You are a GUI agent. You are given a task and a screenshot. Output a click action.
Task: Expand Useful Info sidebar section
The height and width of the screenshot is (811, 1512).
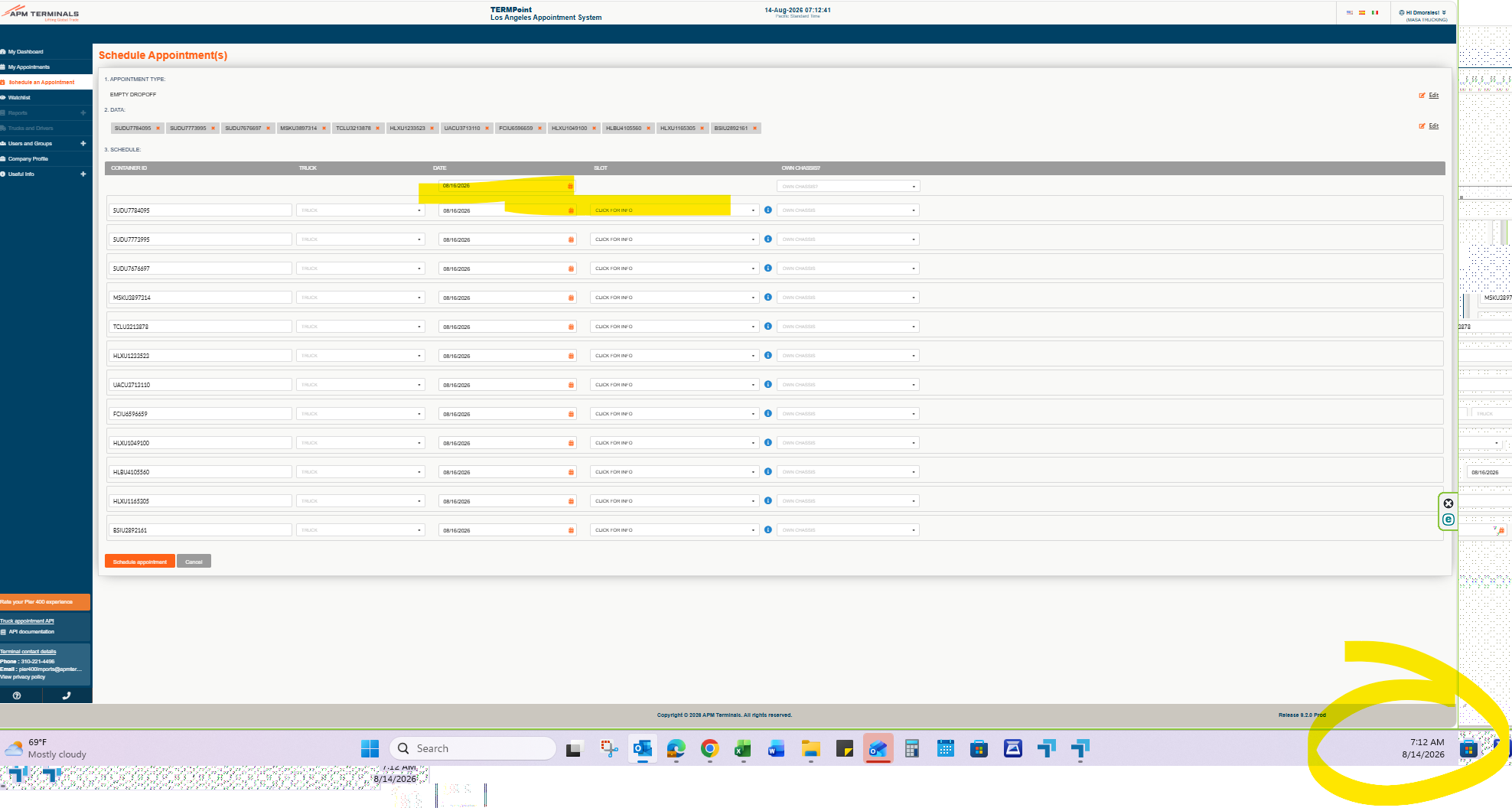[83, 174]
